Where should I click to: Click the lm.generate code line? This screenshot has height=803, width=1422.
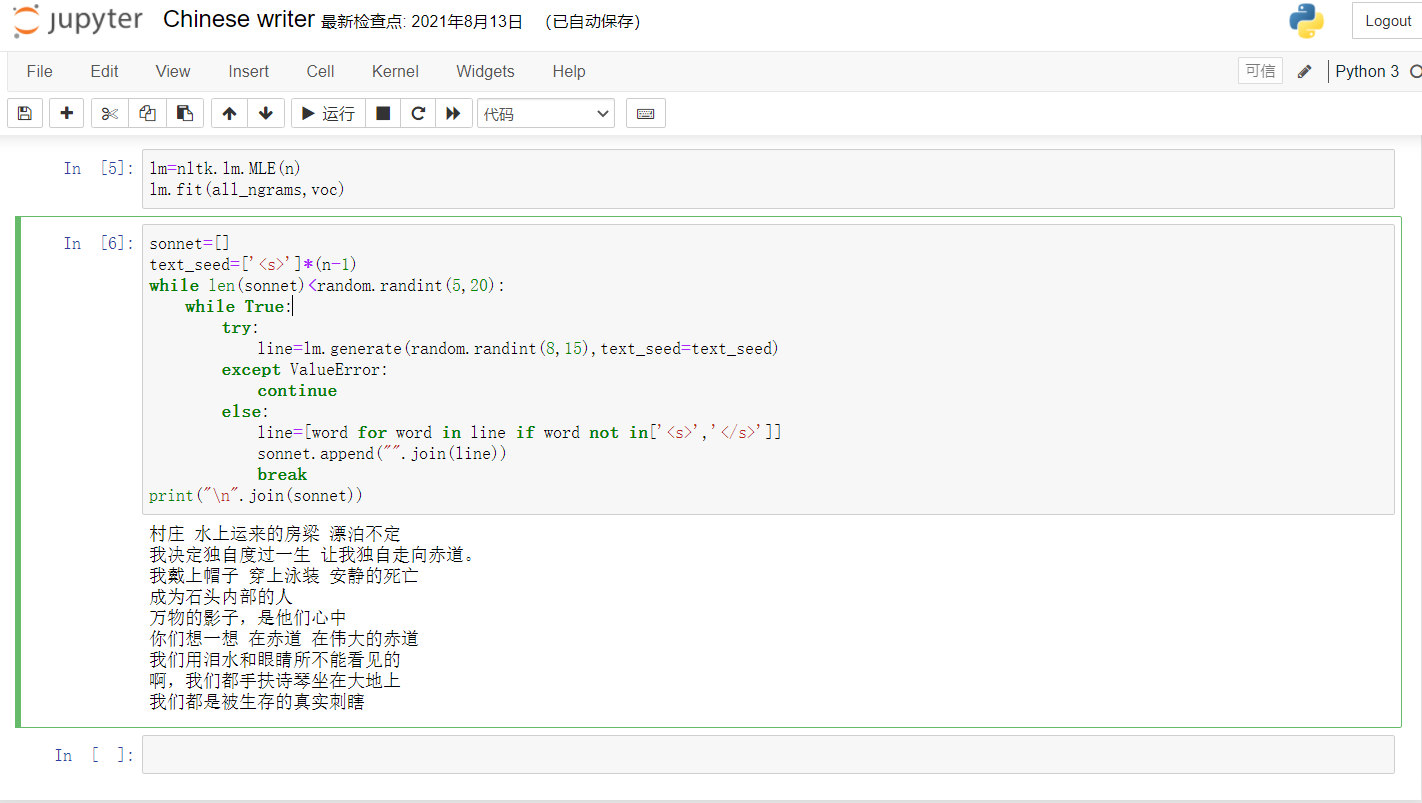tap(518, 348)
